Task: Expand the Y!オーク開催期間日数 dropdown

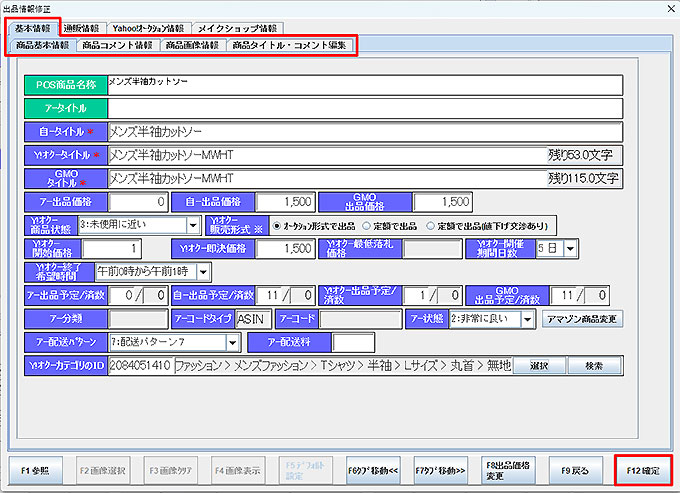Action: tap(571, 247)
